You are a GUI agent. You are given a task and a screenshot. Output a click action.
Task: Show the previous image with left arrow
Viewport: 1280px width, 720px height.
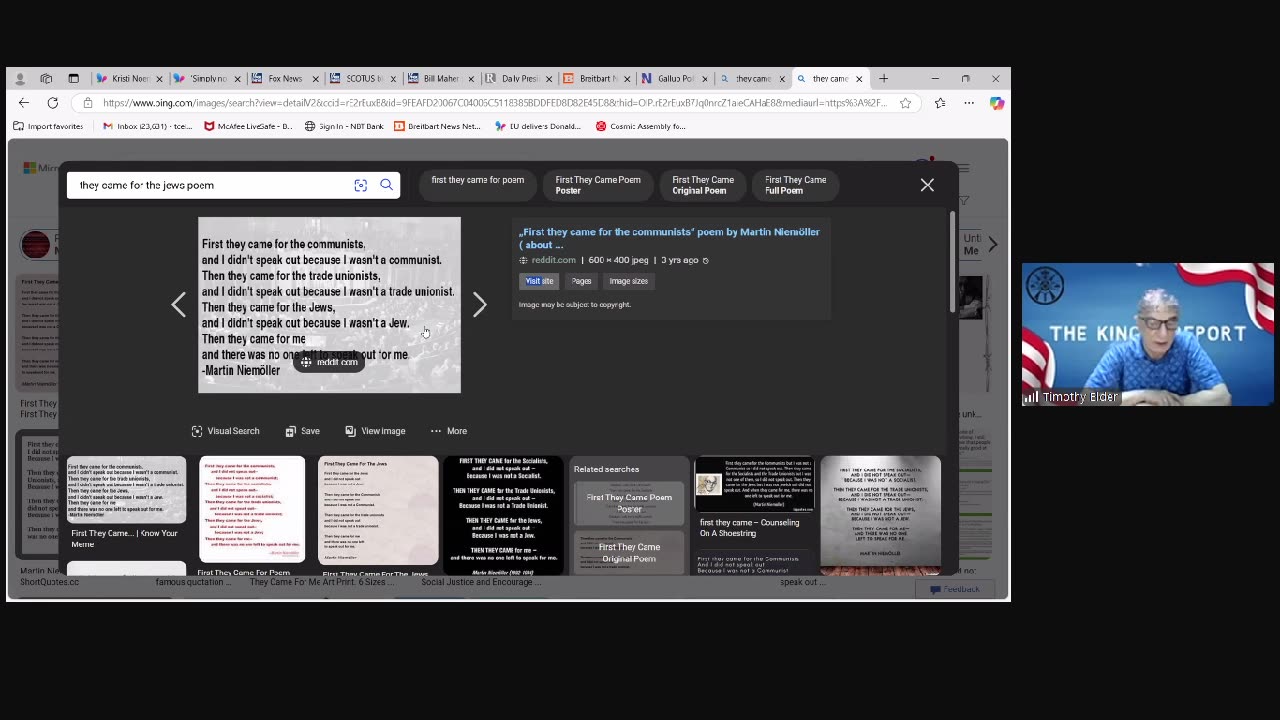(179, 305)
